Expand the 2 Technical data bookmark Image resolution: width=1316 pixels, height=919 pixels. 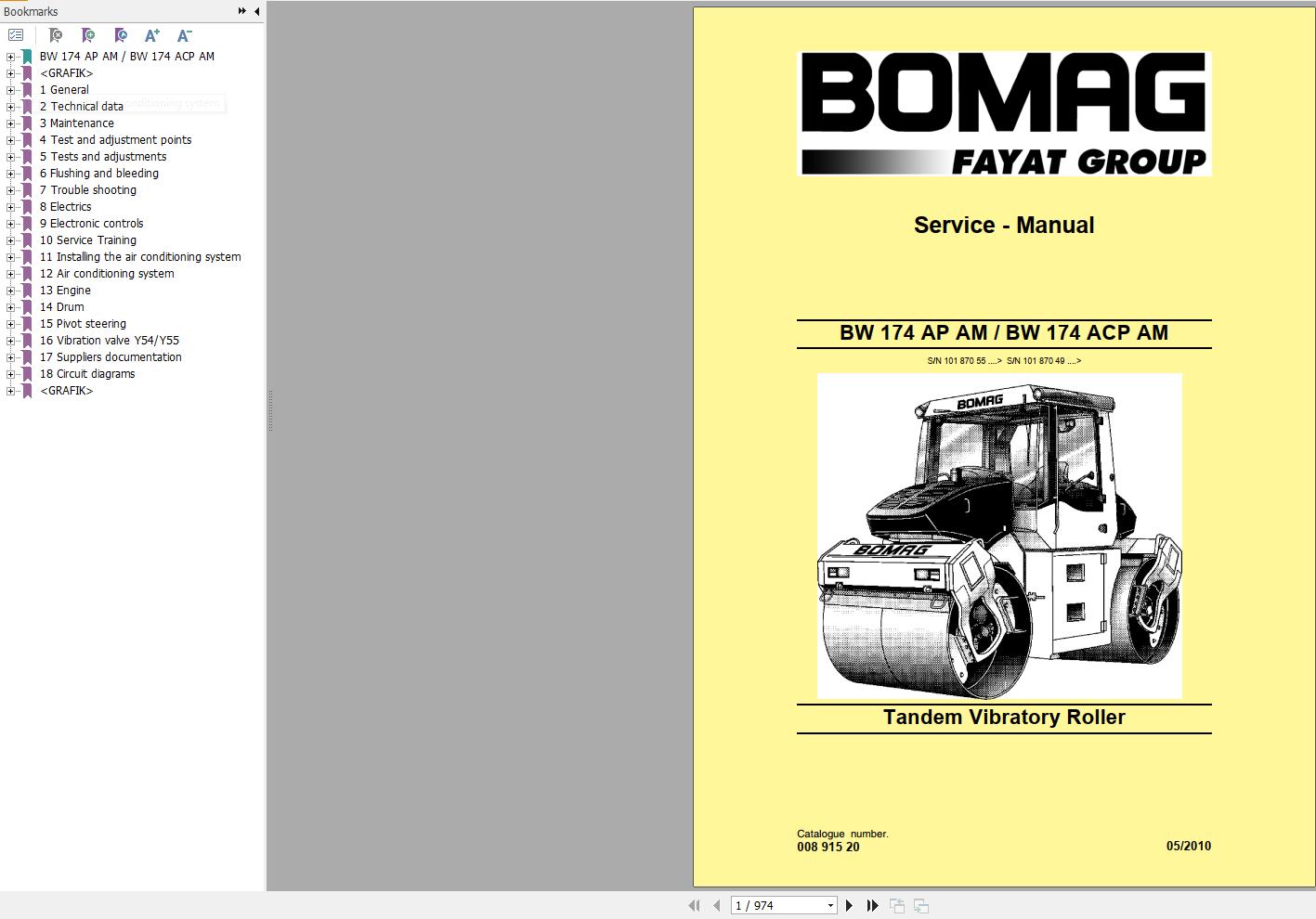(11, 107)
